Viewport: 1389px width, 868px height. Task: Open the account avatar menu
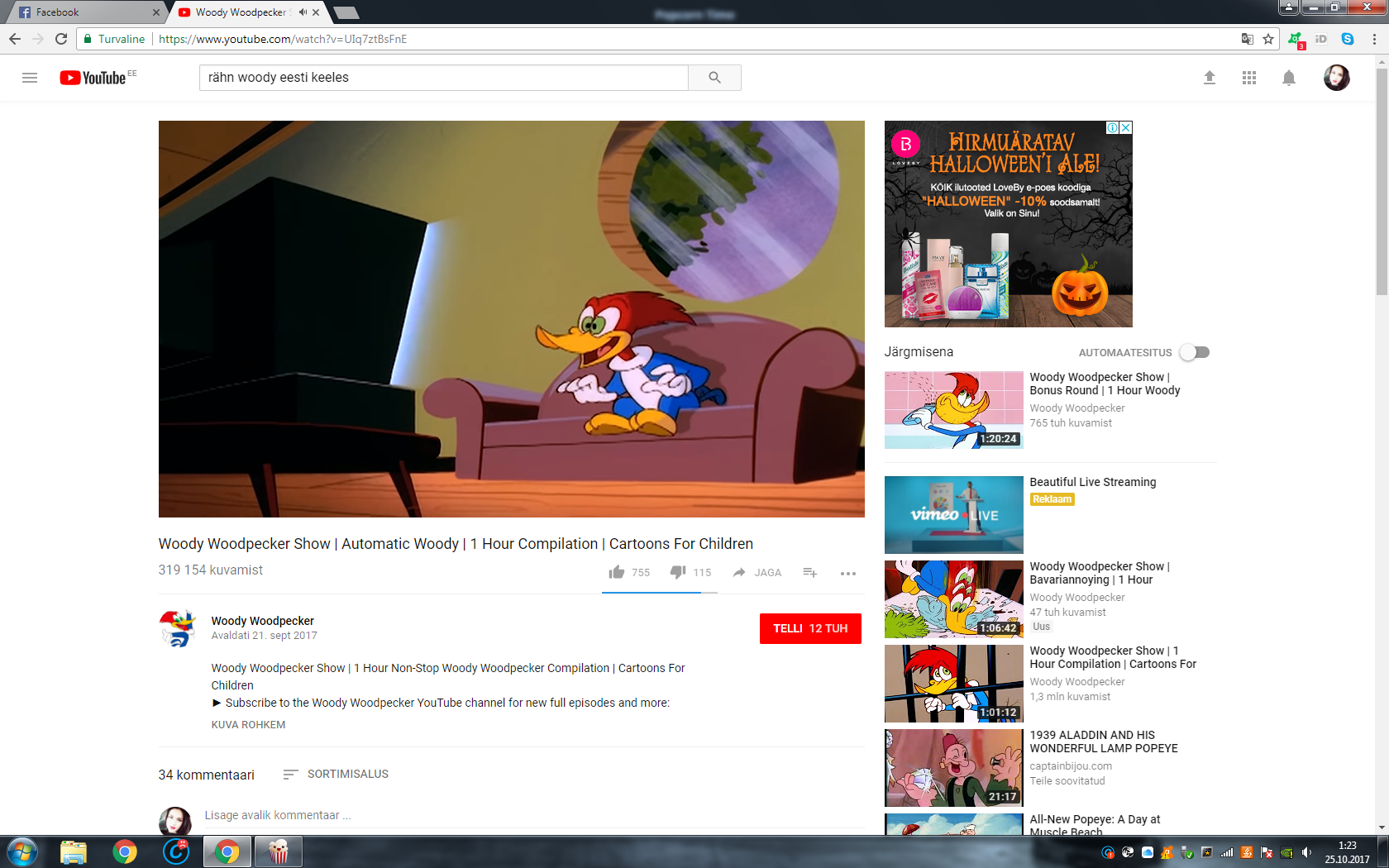pyautogui.click(x=1337, y=78)
